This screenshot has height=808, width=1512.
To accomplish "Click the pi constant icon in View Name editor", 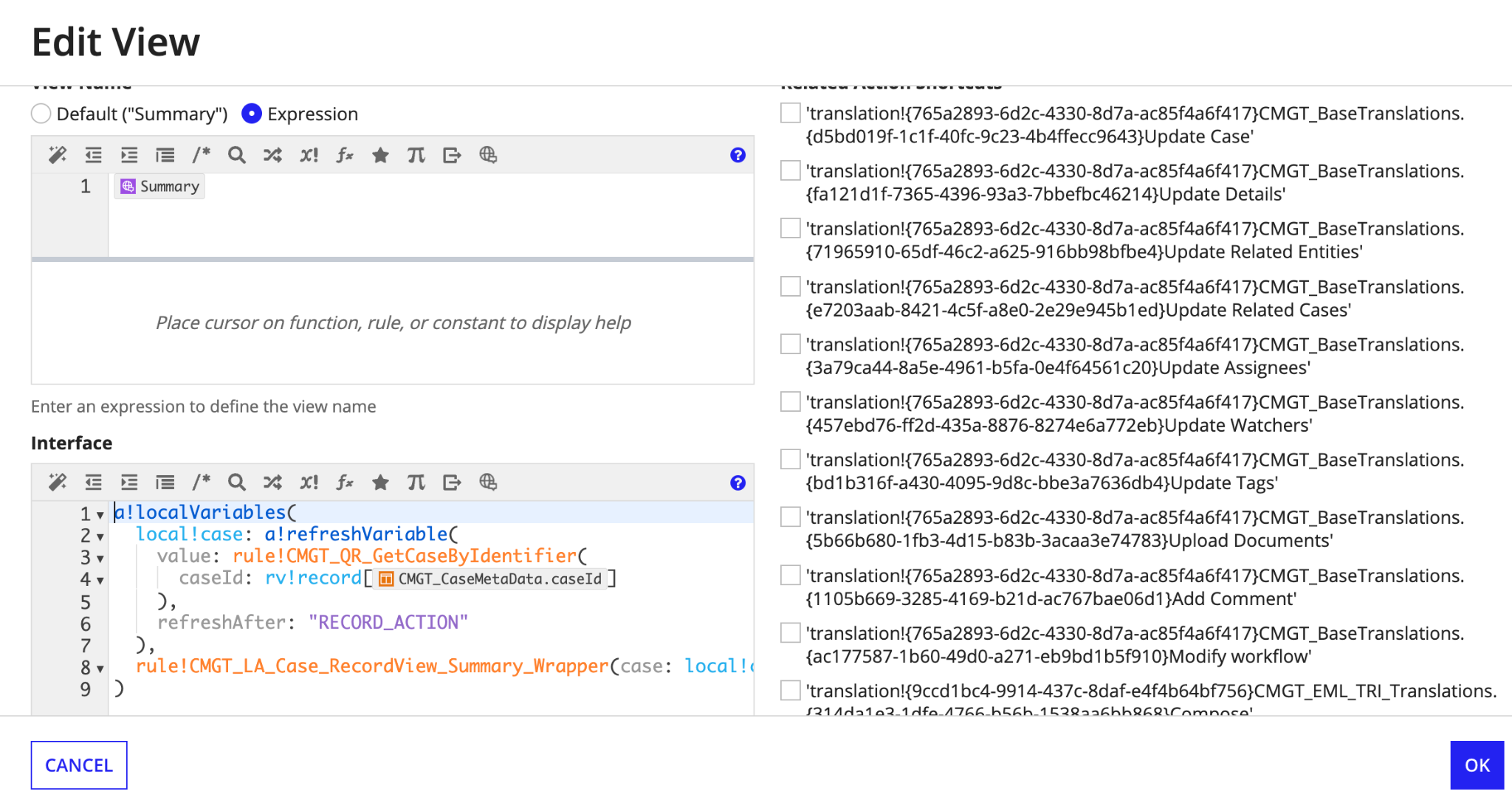I will pos(416,155).
